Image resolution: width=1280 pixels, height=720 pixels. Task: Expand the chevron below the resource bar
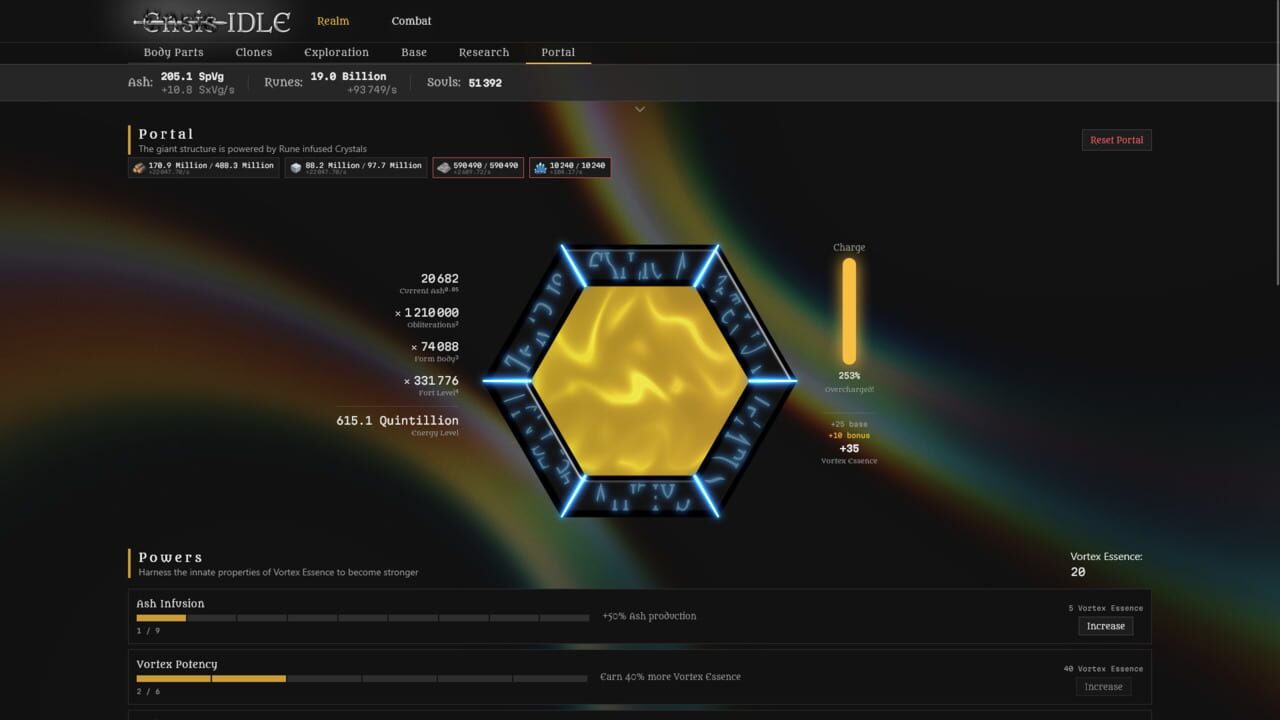[640, 109]
